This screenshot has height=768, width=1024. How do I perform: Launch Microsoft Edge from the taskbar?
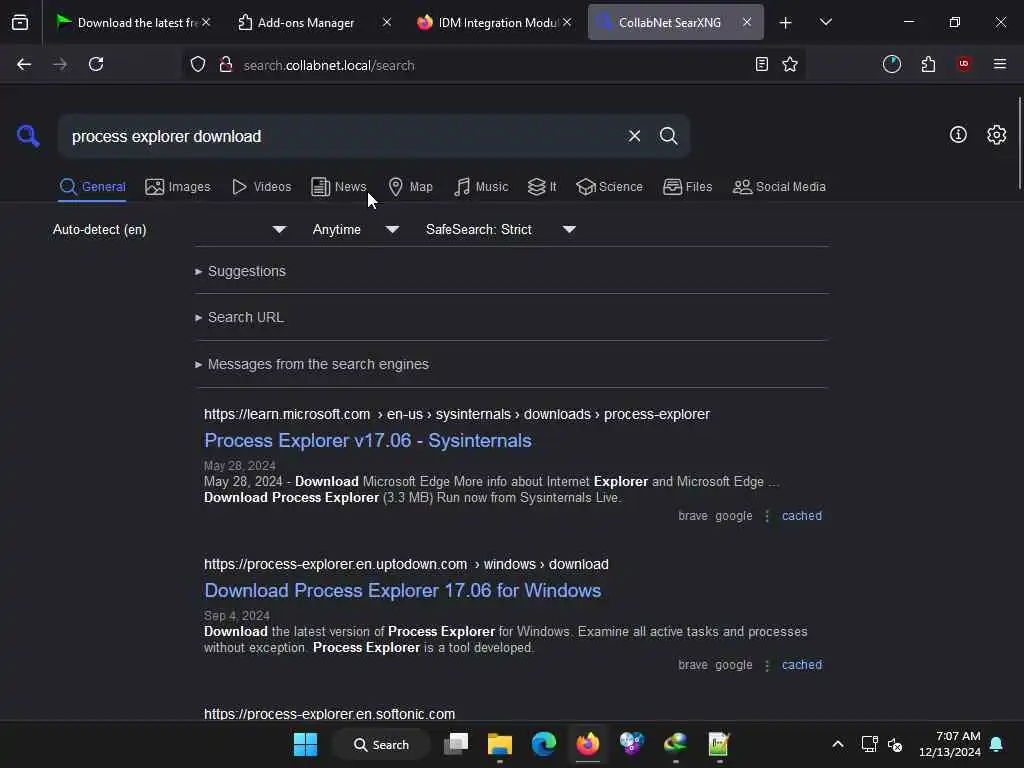point(543,744)
